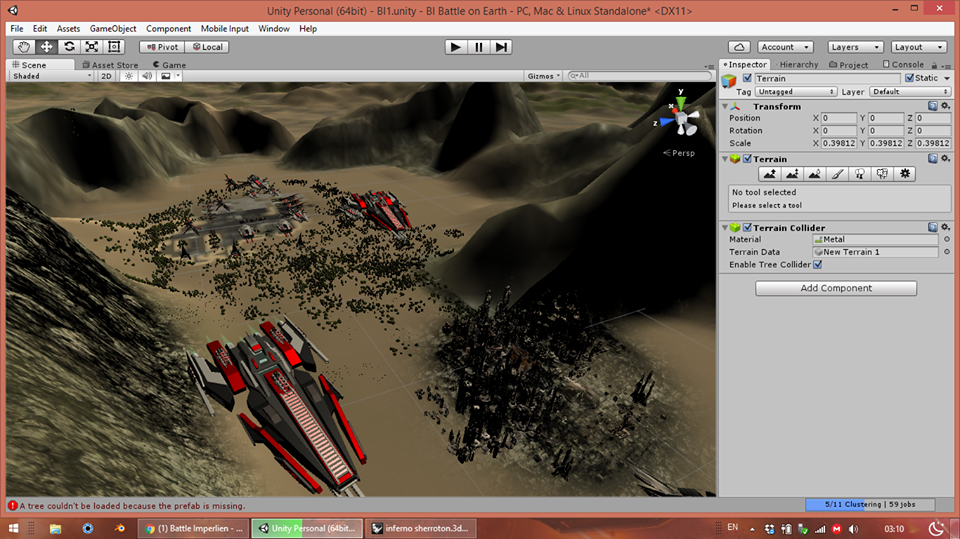Screen dimensions: 960x539
Task: Open the Gizmos dropdown
Action: pos(544,76)
